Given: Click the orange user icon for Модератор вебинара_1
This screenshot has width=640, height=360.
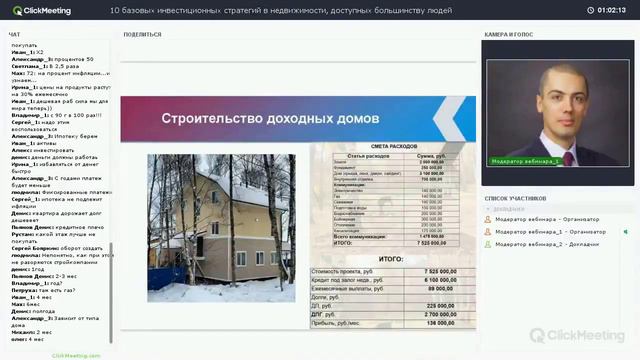Looking at the screenshot, I should [x=487, y=232].
